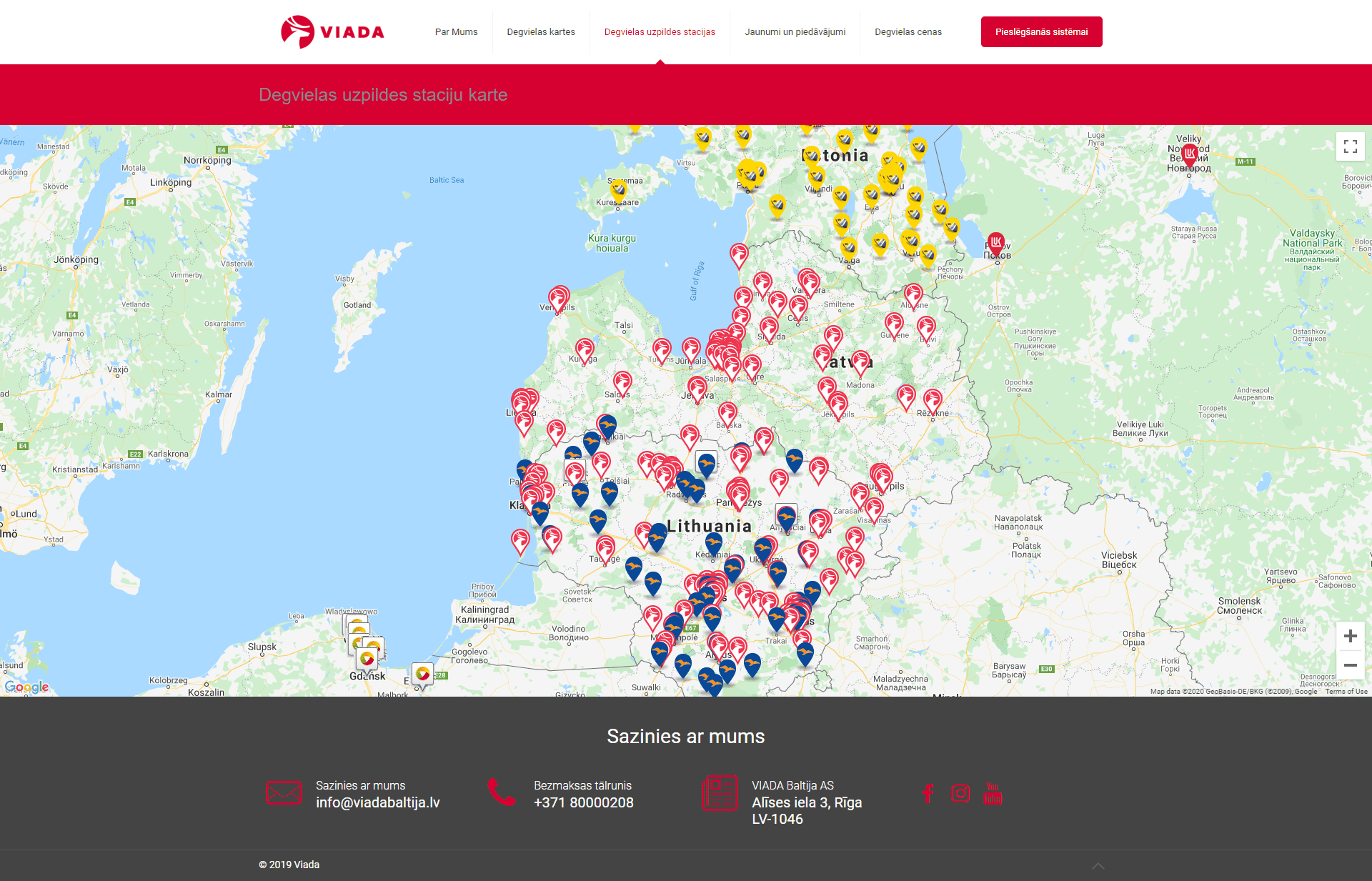Click the Lukoil marker near Veliky Novgorod
This screenshot has width=1372, height=881.
tap(1190, 155)
